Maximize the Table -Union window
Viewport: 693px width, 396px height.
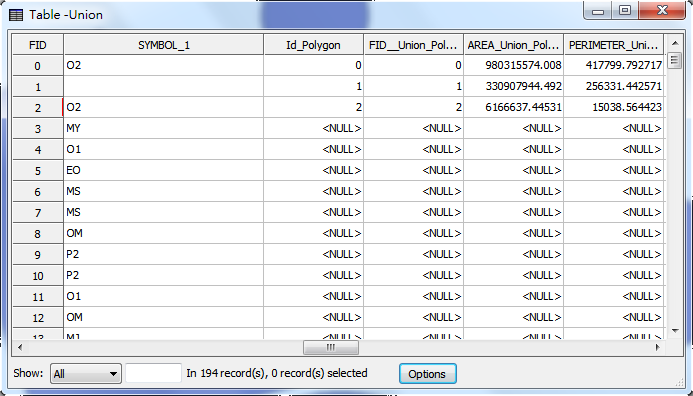624,11
